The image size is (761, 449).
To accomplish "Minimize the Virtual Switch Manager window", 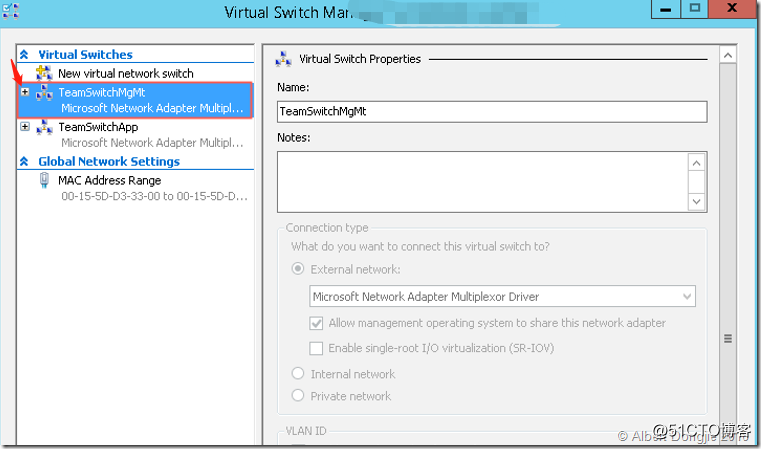I will pos(665,9).
